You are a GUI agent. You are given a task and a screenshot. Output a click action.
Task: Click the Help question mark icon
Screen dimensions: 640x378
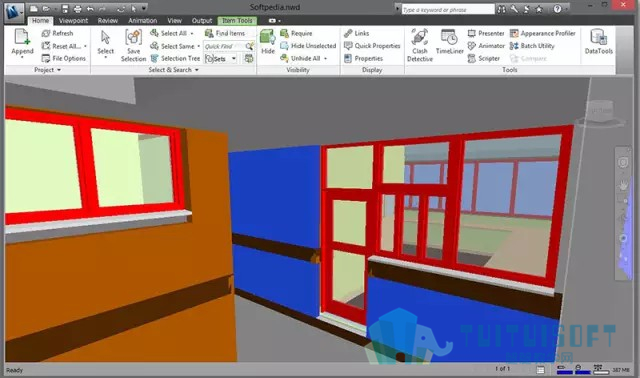(557, 9)
